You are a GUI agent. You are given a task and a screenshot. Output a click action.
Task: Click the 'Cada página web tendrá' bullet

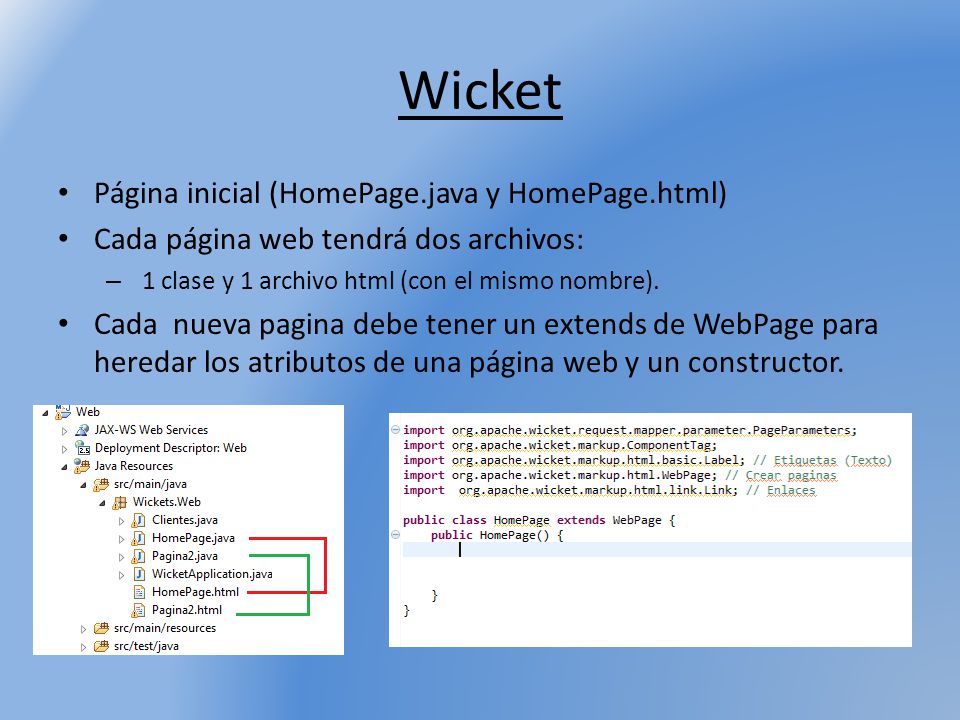pyautogui.click(x=339, y=239)
